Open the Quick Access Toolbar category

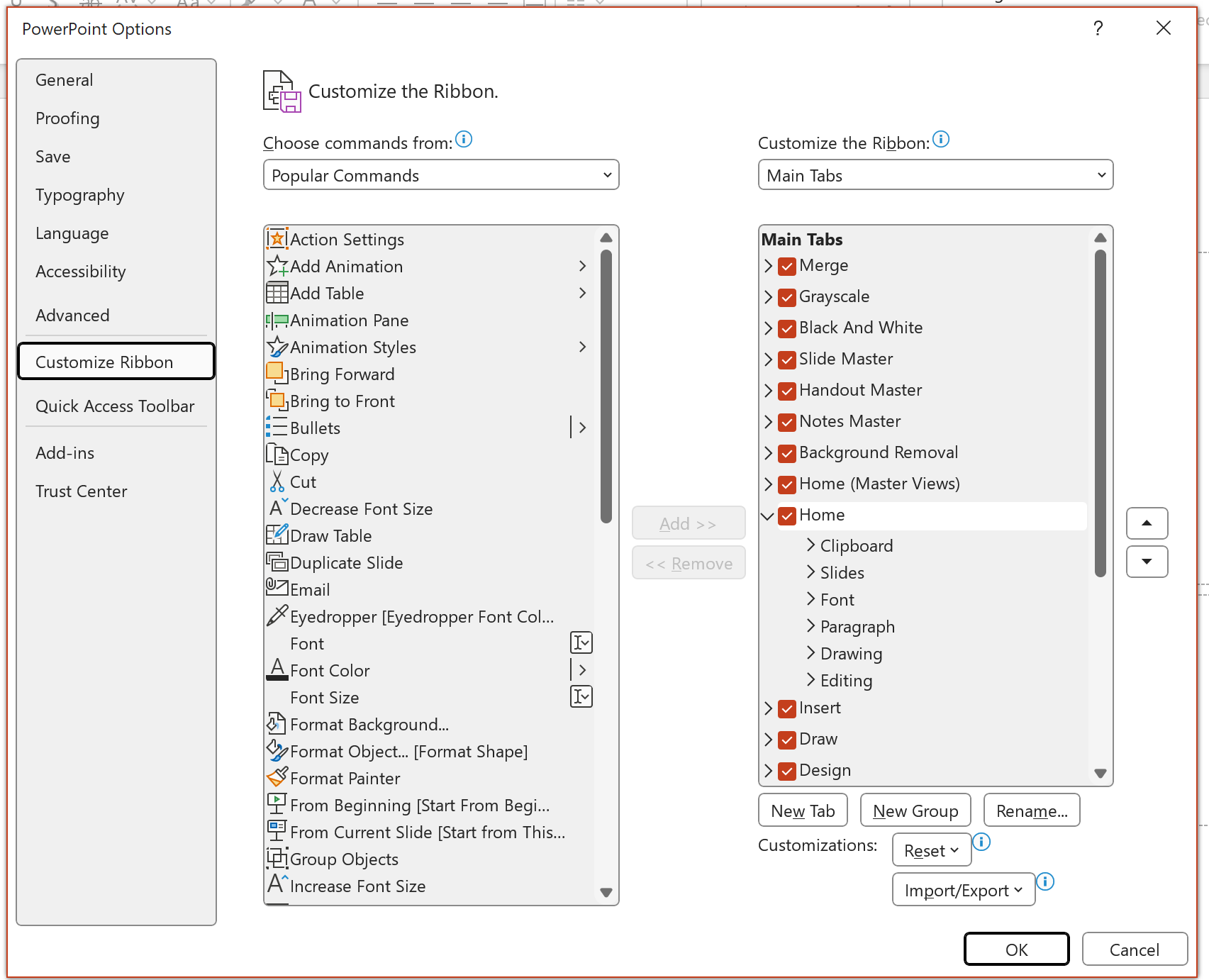click(116, 406)
